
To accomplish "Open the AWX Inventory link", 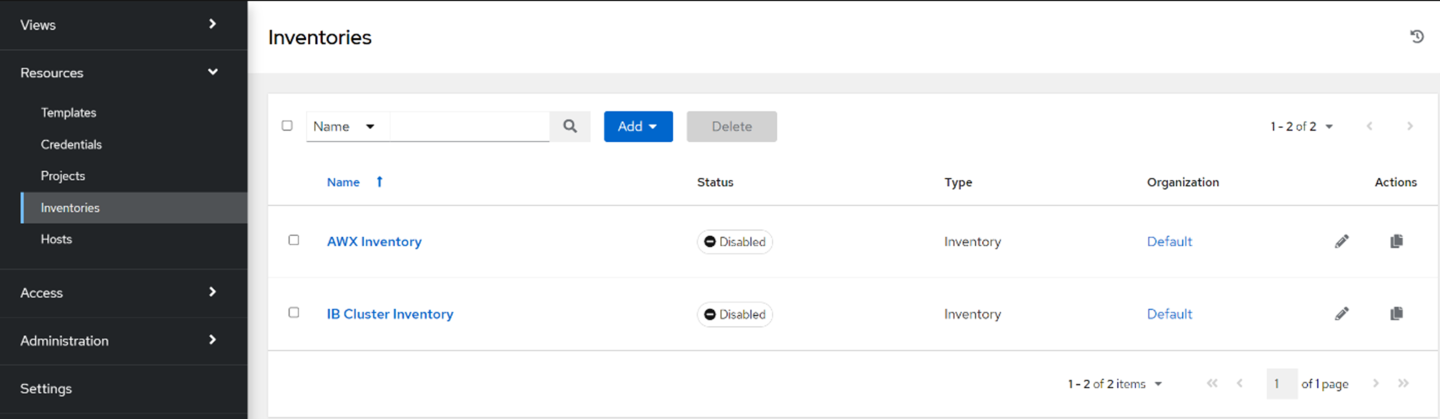I will (x=374, y=241).
